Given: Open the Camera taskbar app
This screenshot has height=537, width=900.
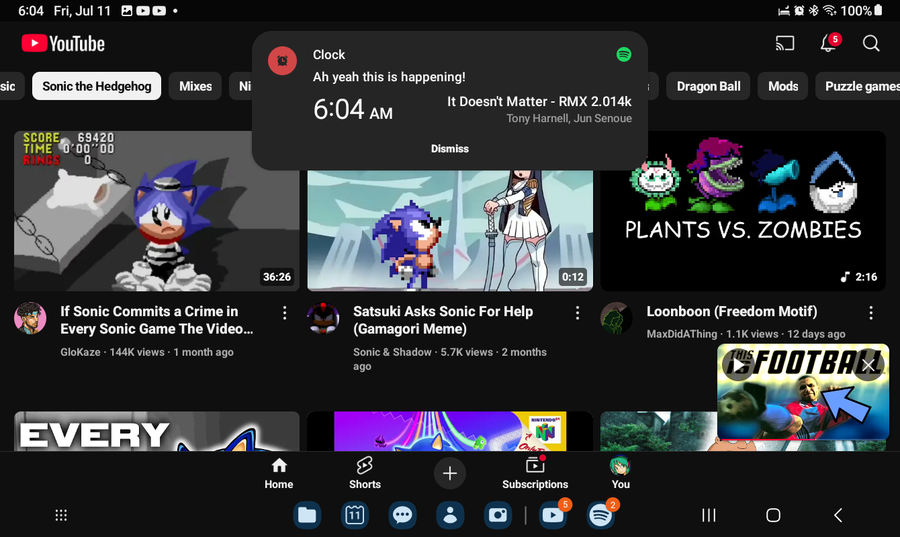Looking at the screenshot, I should pyautogui.click(x=498, y=515).
